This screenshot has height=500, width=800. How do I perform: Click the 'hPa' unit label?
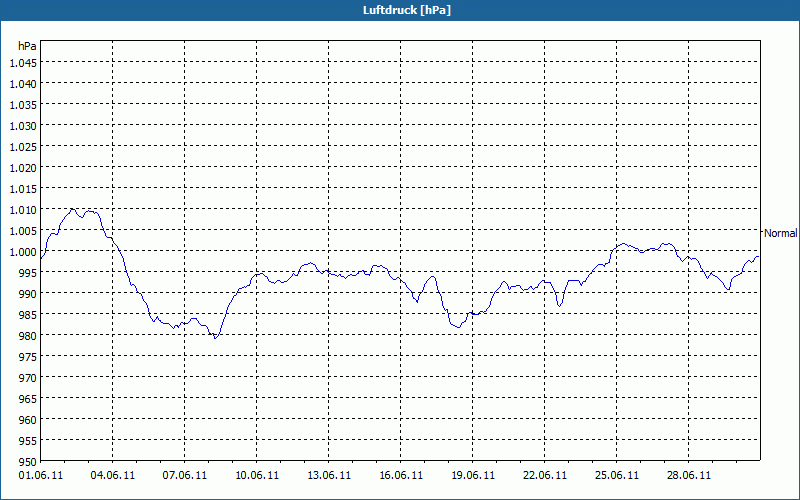pyautogui.click(x=27, y=46)
